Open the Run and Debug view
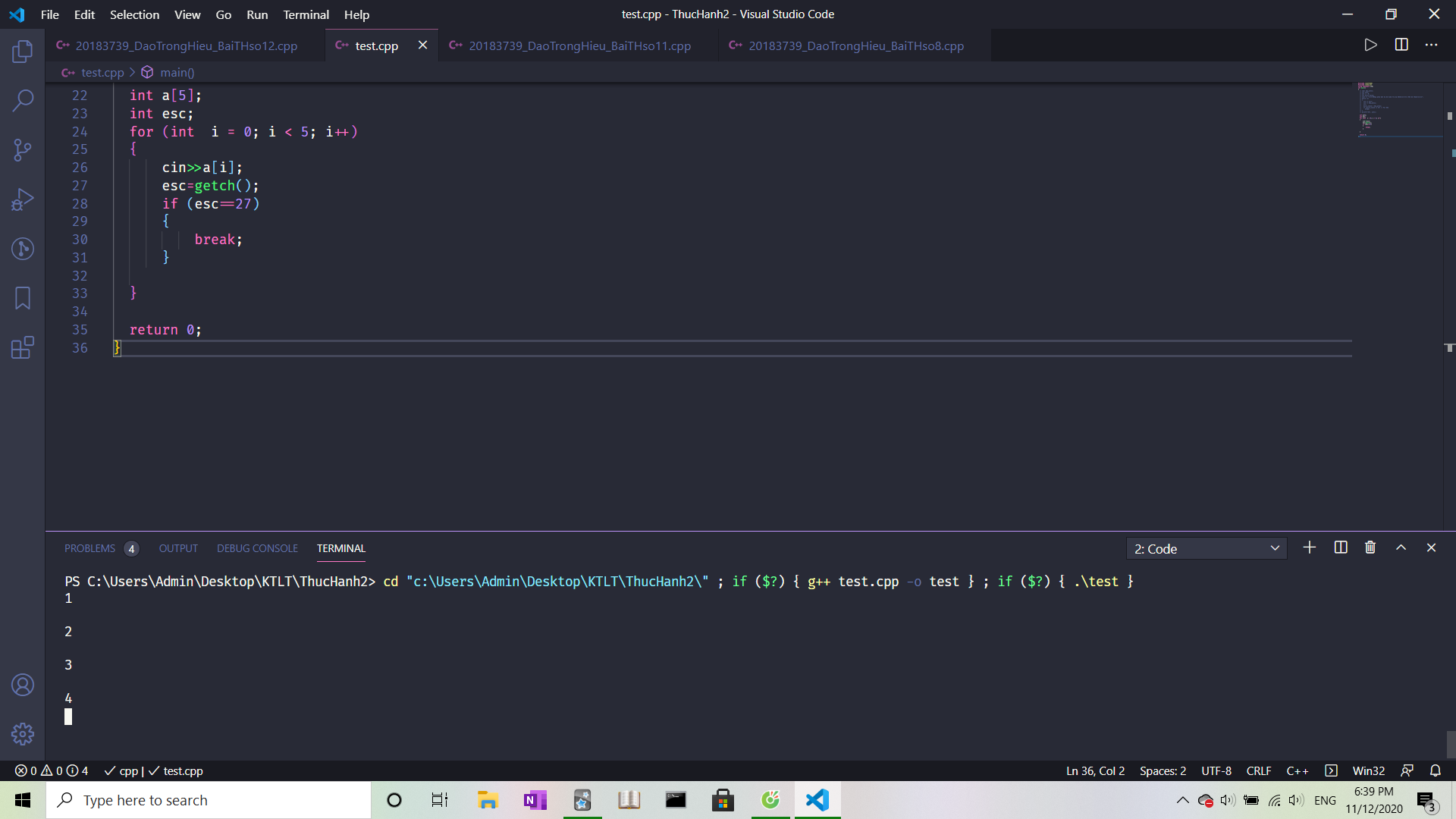1456x819 pixels. pyautogui.click(x=23, y=199)
